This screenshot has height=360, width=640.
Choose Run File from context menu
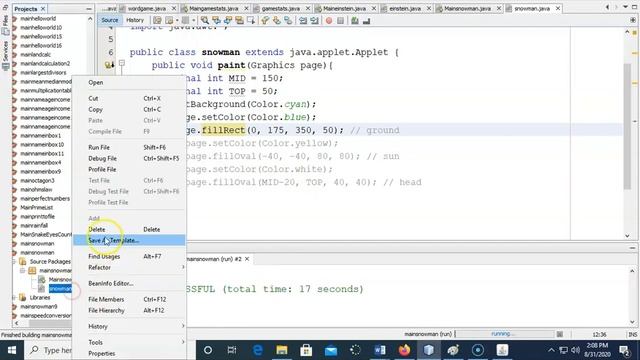129,147
